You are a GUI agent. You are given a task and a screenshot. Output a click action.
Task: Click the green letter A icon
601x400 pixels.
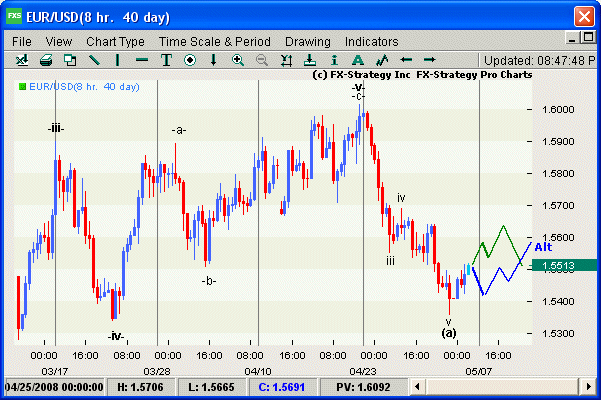coord(358,60)
